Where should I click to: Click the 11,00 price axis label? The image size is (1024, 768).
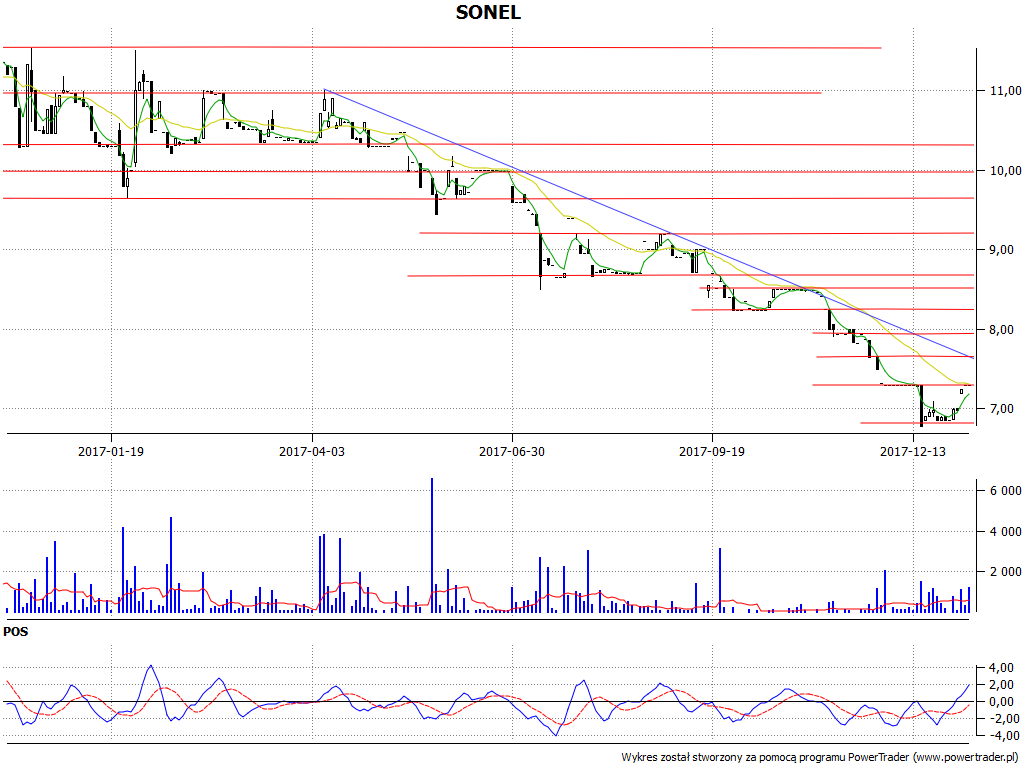(1006, 91)
